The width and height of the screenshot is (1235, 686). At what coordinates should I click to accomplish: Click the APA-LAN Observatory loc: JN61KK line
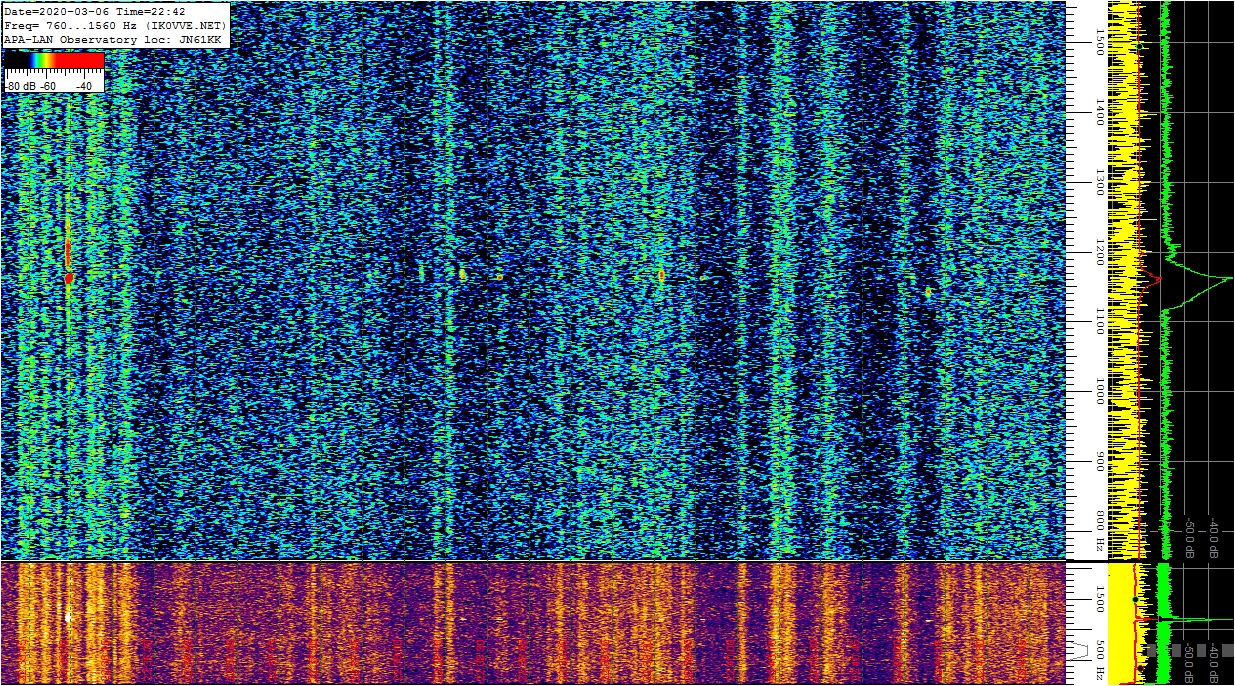113,39
